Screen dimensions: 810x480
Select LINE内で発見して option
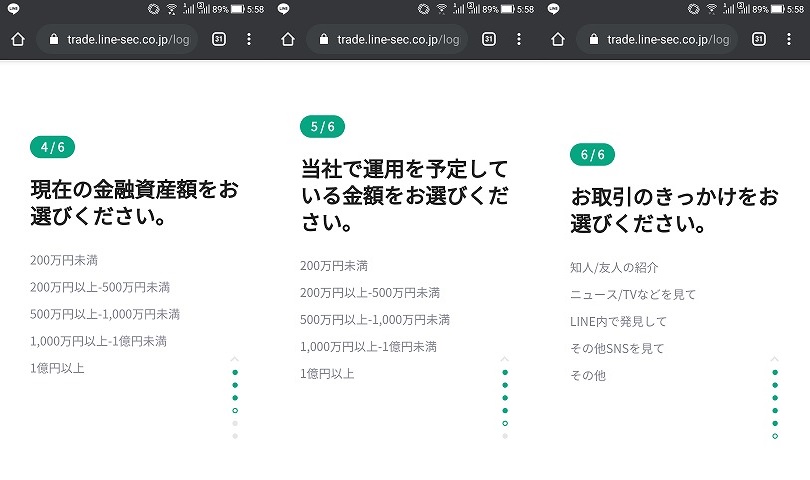click(x=618, y=321)
